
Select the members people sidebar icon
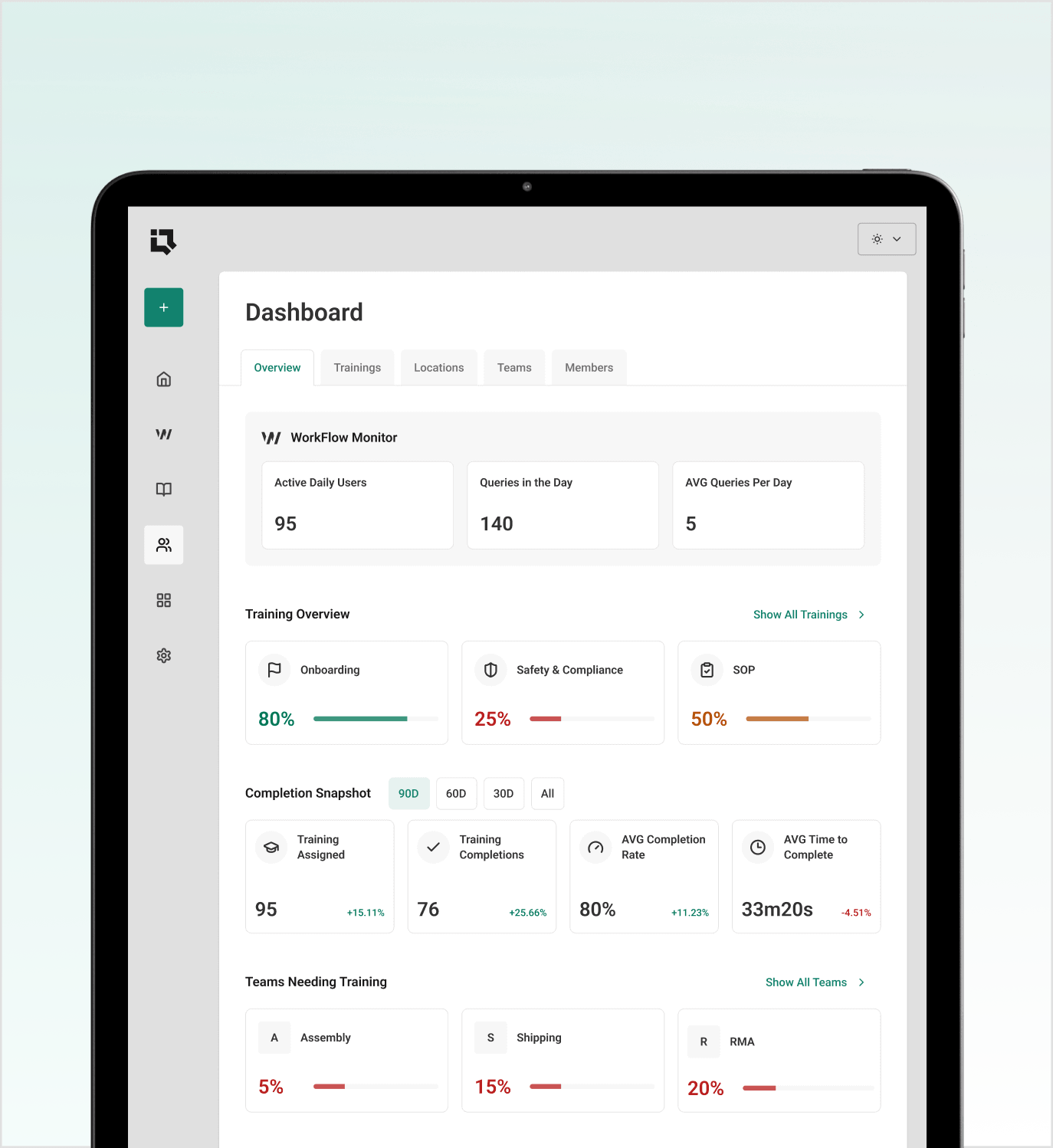pyautogui.click(x=163, y=545)
